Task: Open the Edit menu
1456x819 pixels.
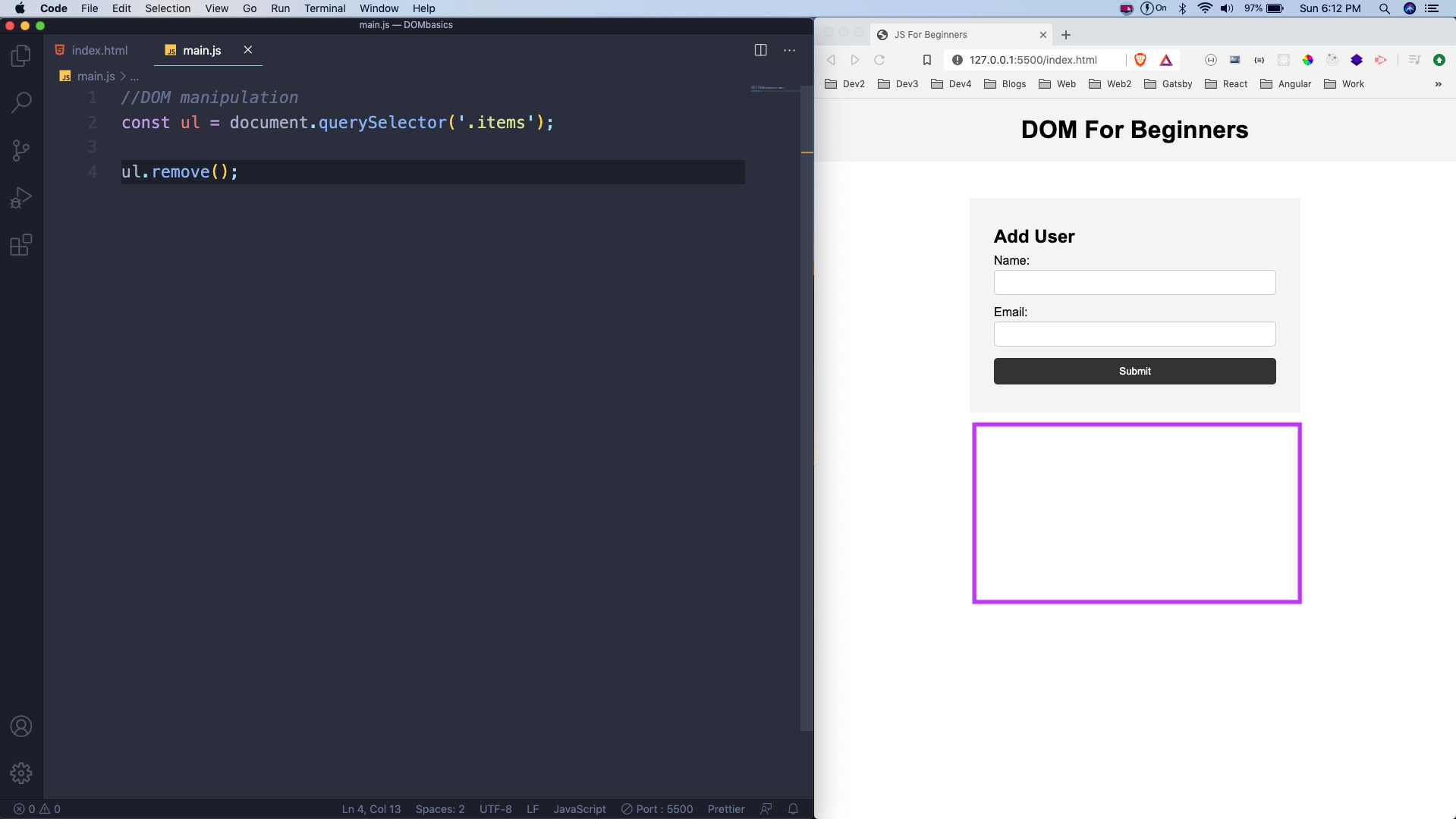Action: pos(121,8)
